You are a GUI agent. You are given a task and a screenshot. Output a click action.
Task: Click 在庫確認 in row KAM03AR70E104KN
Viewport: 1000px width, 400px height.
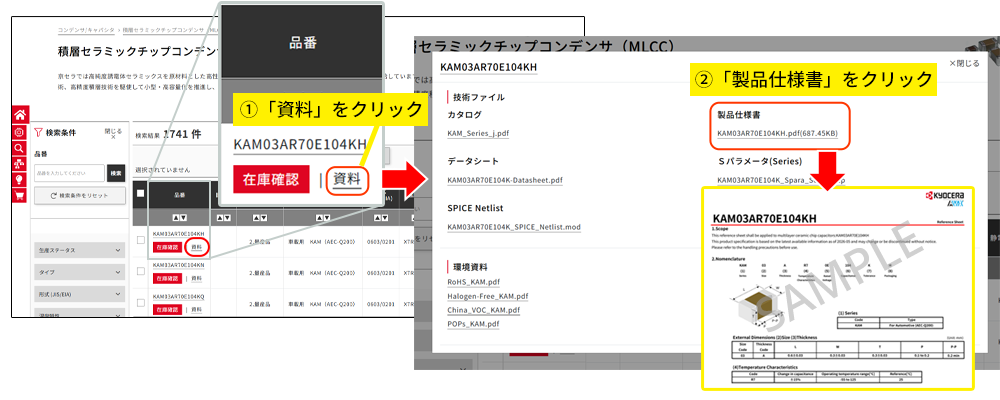167,278
